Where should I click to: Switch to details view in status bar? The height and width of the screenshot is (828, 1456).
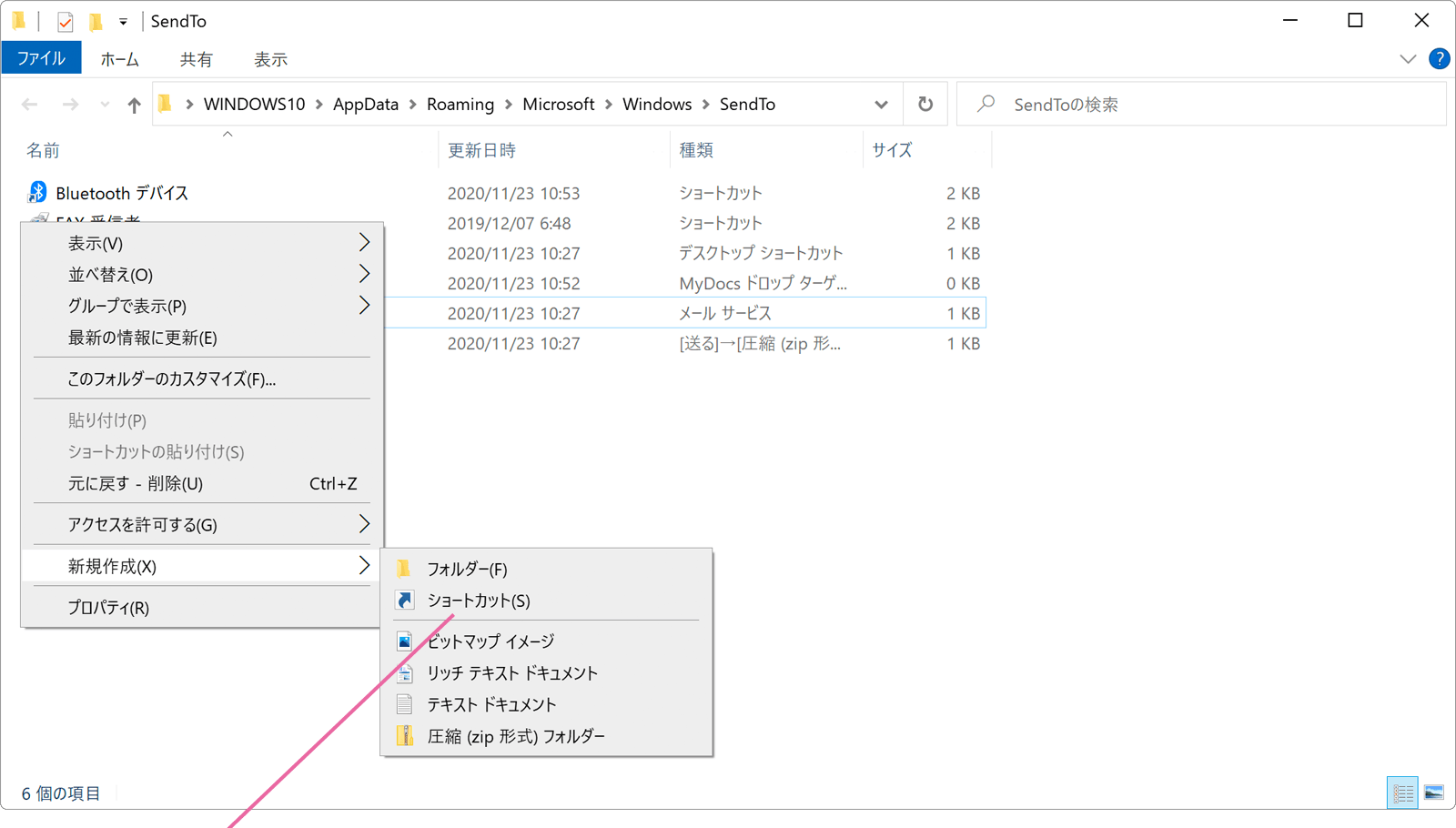click(1402, 793)
